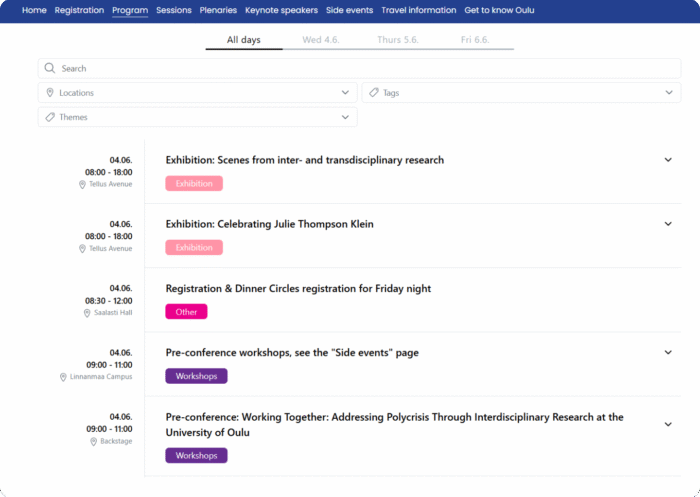
Task: Click into the Search text field
Action: point(360,69)
